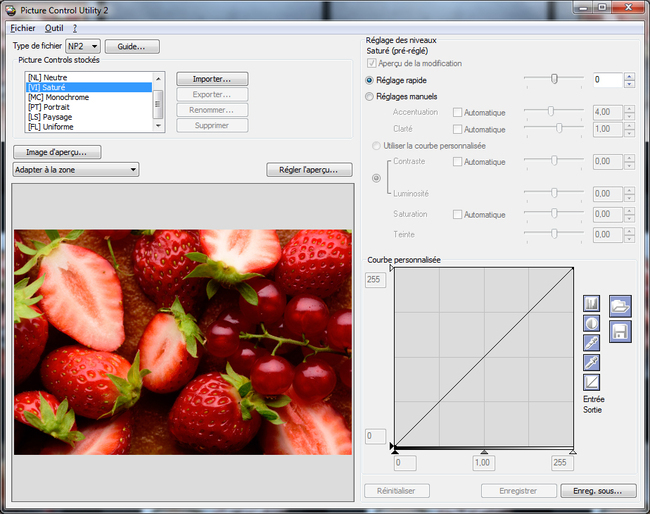Decrease Réglage rapide value with down arrow
Screen dimensions: 650x514
click(x=629, y=84)
